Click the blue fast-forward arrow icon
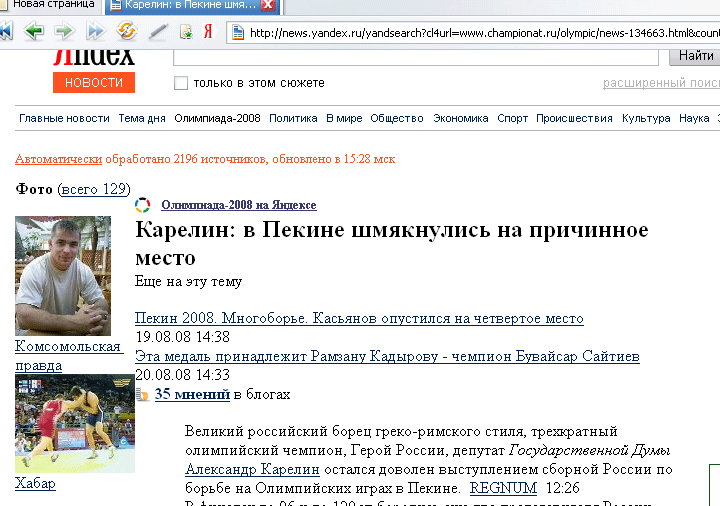 point(96,31)
